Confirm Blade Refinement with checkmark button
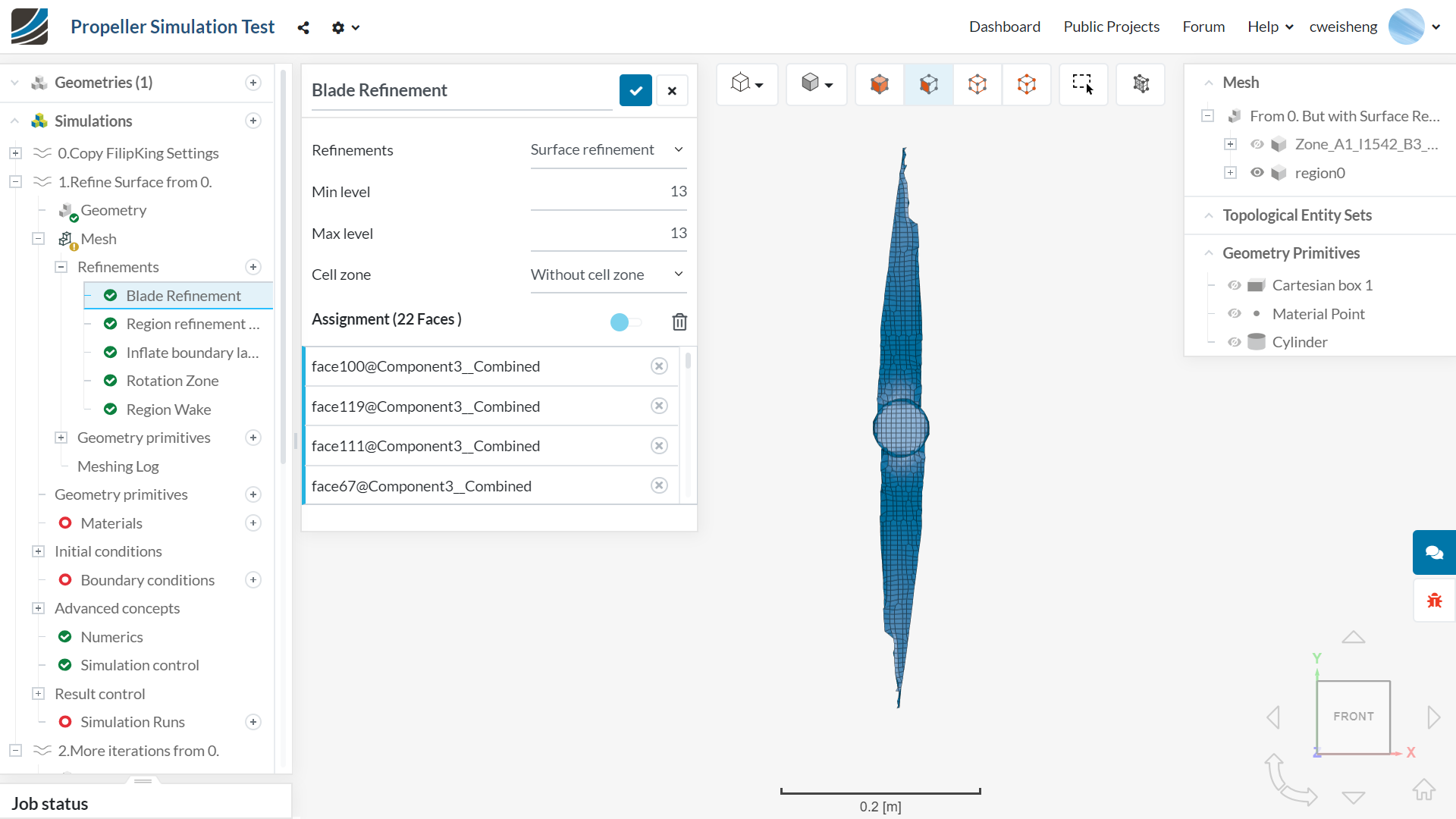1456x819 pixels. point(635,91)
